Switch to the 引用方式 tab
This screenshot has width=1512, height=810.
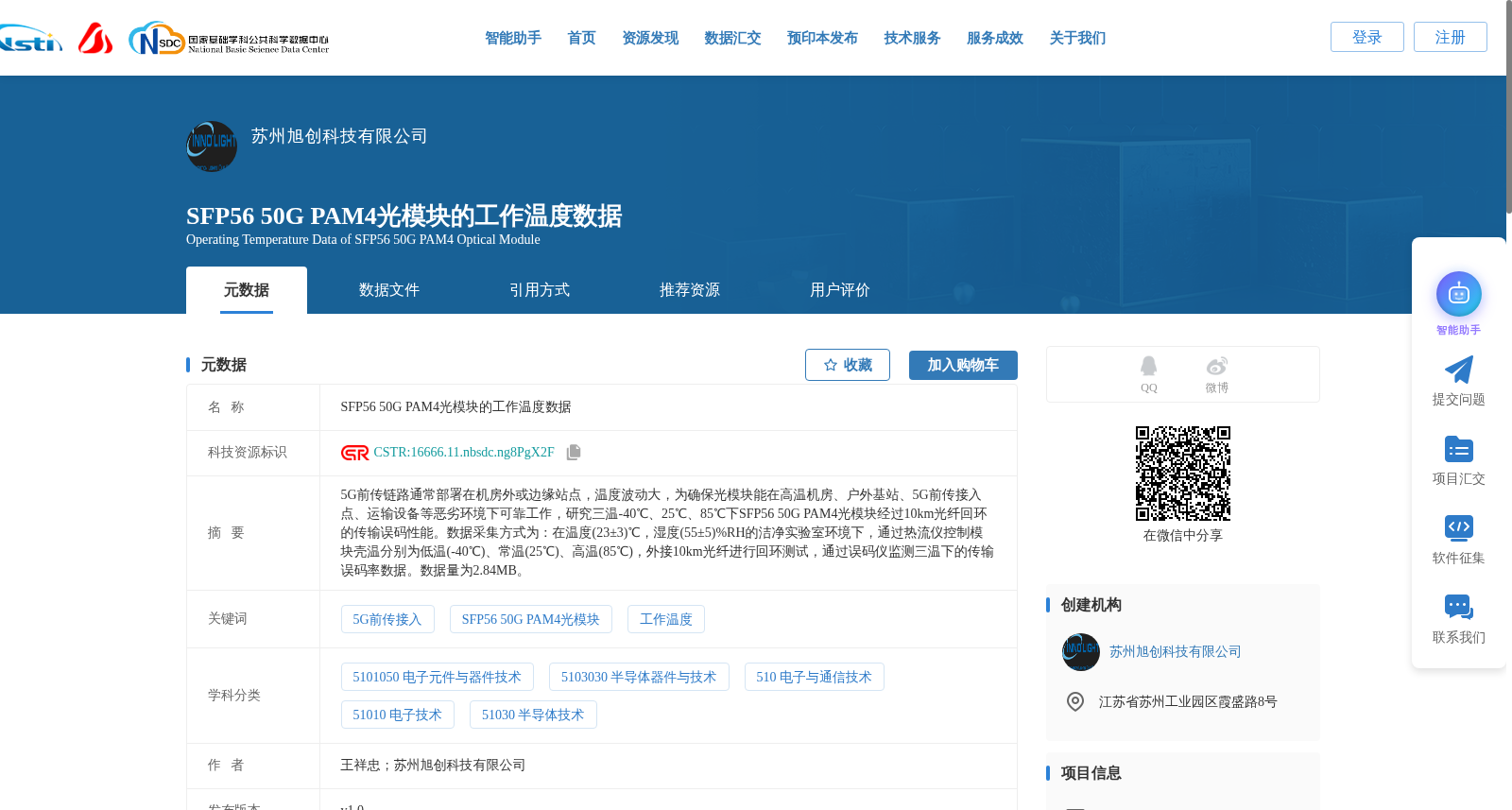click(x=540, y=290)
